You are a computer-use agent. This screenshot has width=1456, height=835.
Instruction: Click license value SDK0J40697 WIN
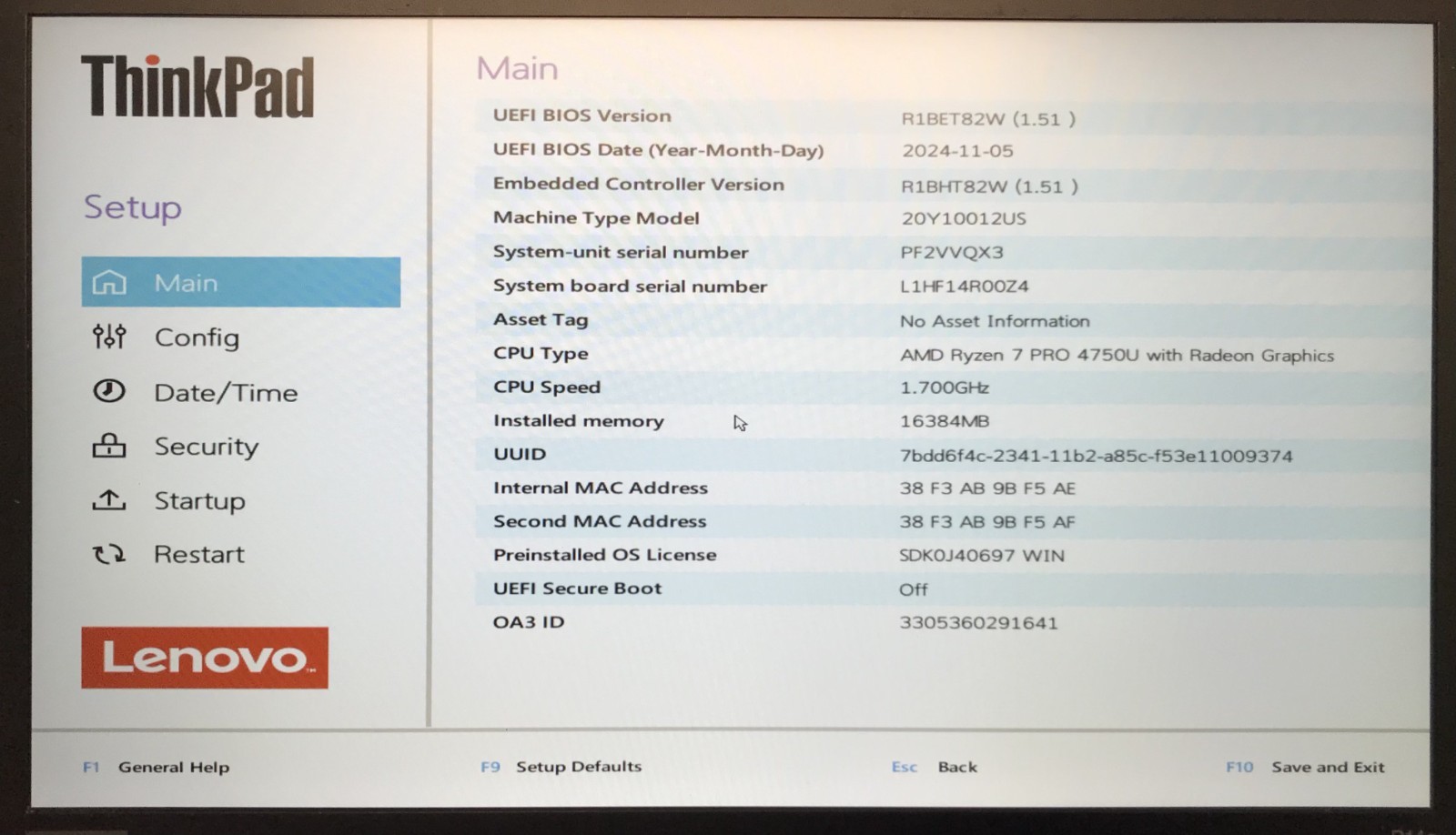point(982,556)
